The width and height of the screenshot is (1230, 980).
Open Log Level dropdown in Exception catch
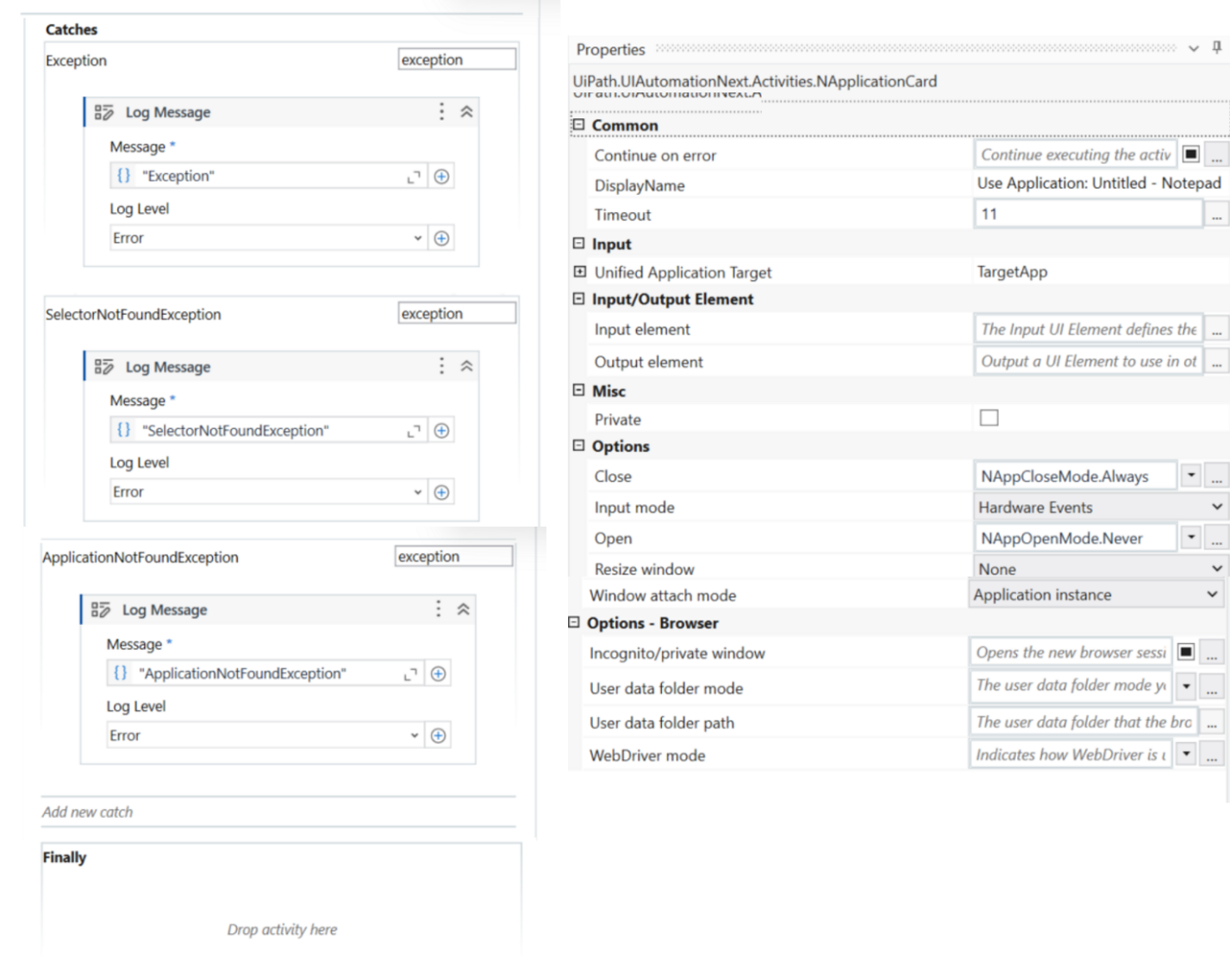pos(268,238)
